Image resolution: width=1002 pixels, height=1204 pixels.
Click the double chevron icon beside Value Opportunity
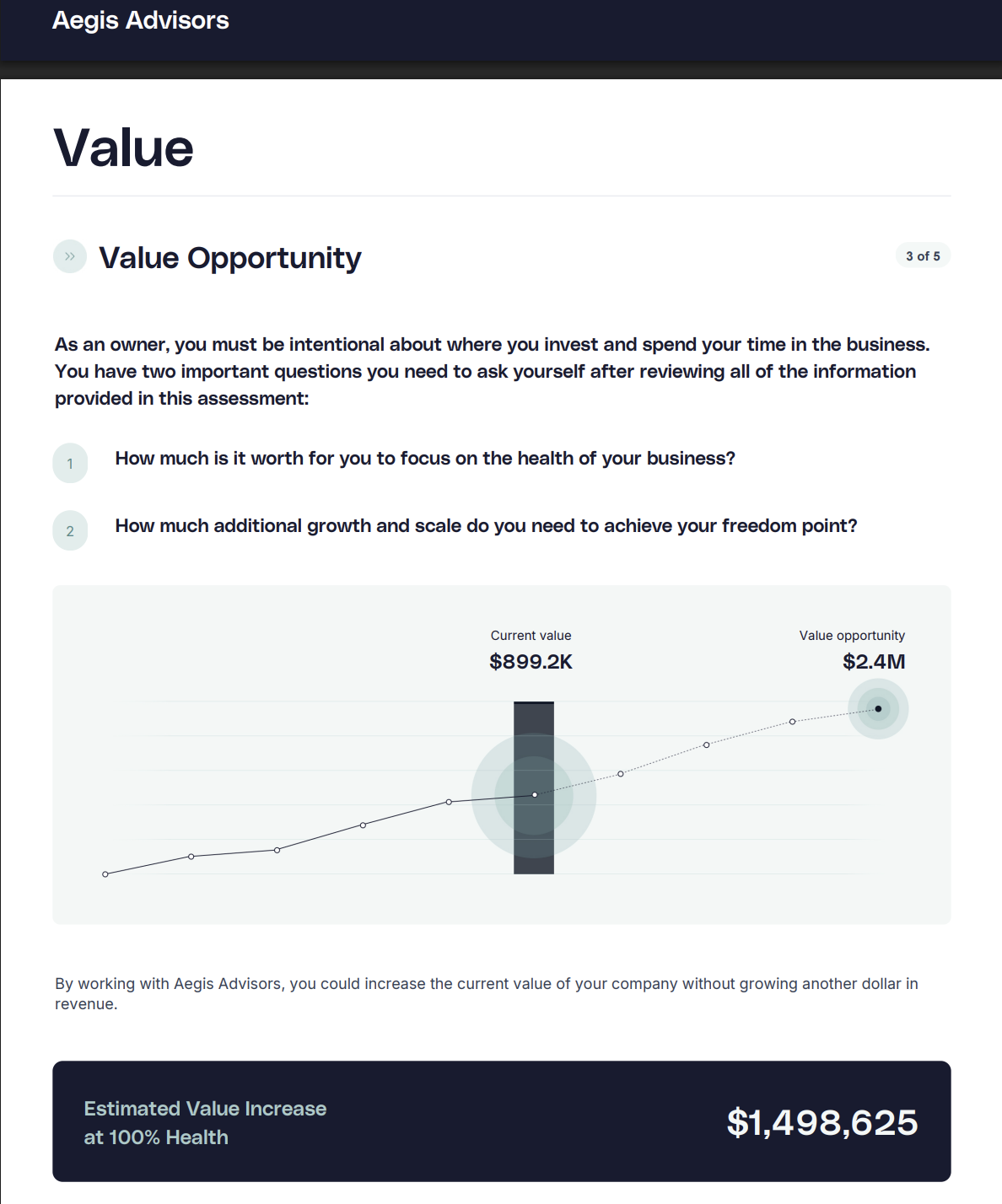pos(70,256)
